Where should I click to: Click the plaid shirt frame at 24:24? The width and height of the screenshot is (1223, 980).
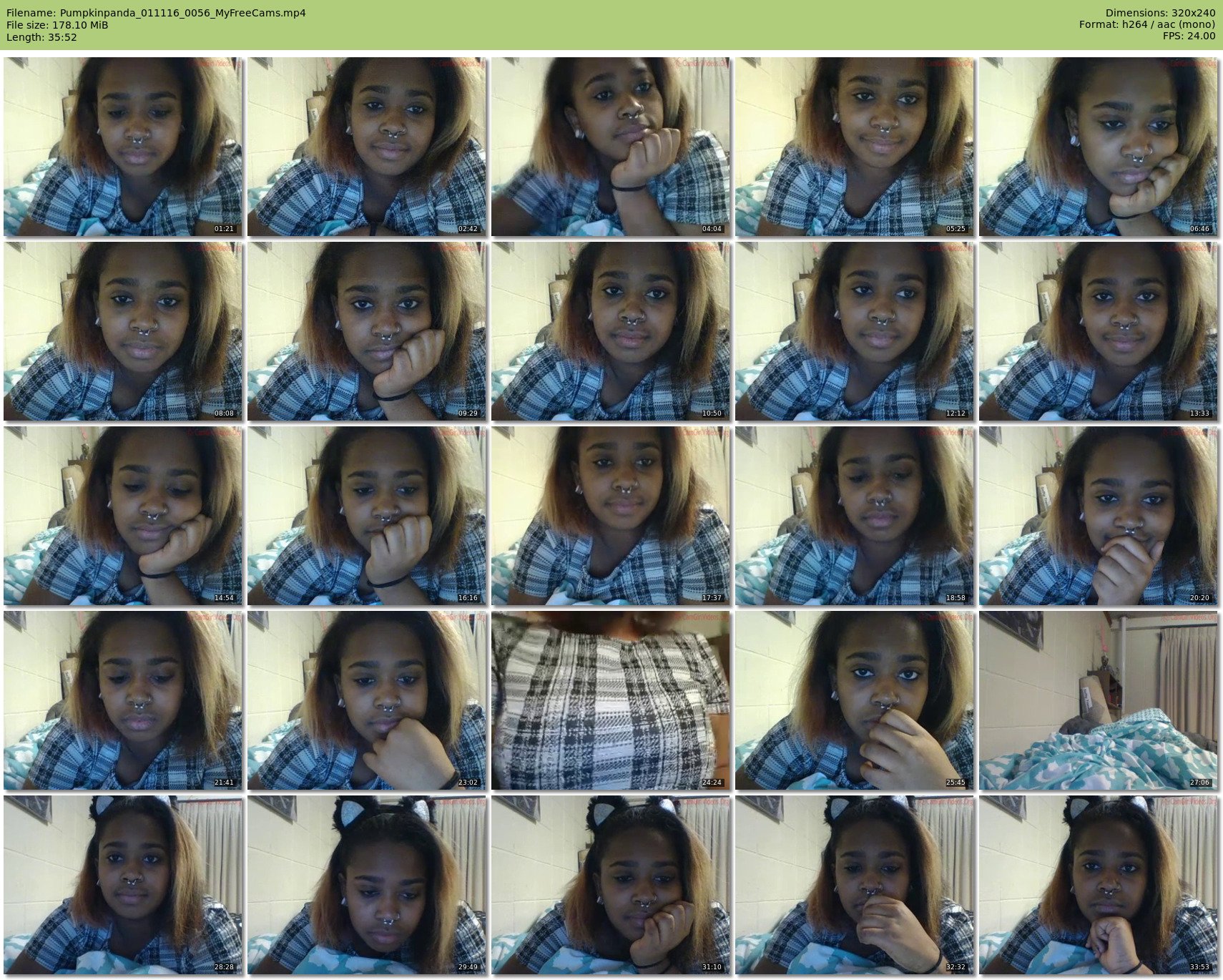(x=611, y=700)
